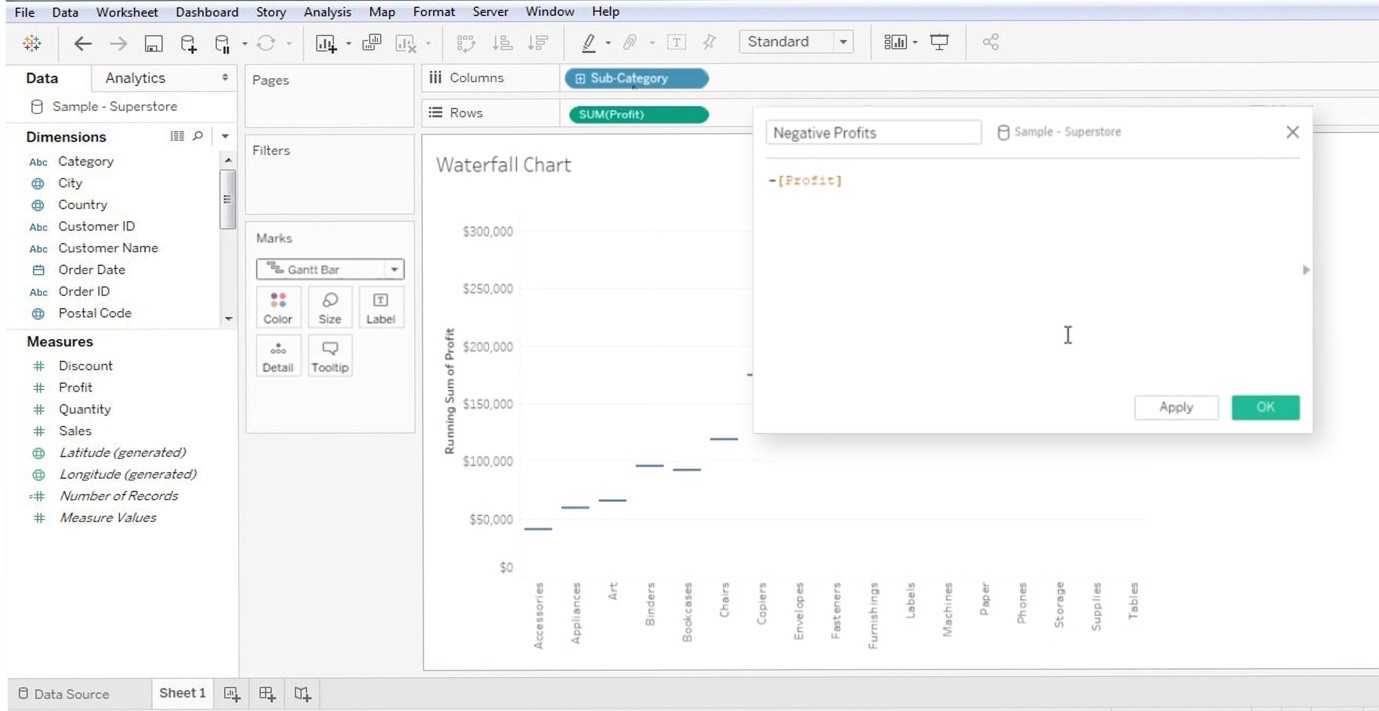Create a new dashboard from bottom bar
Image resolution: width=1379 pixels, height=711 pixels.
click(x=267, y=693)
